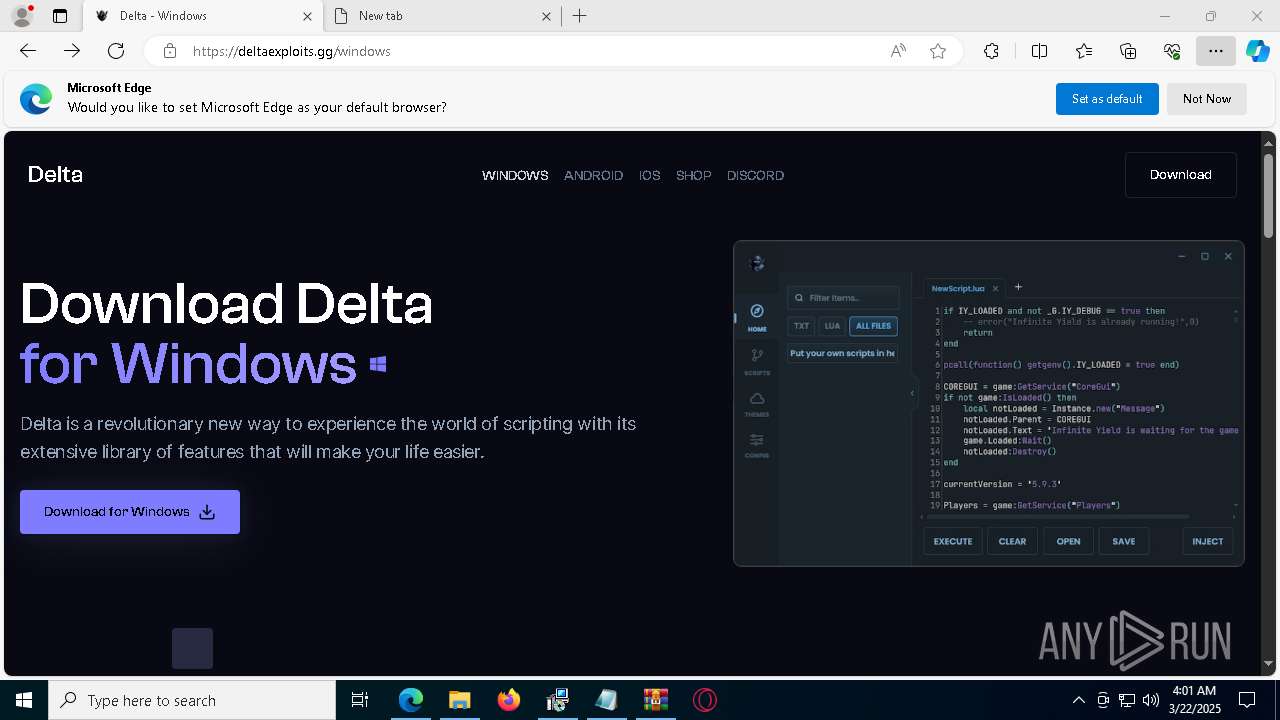Open the SHOP navigation link
Screen dimensions: 1280x720
click(694, 175)
